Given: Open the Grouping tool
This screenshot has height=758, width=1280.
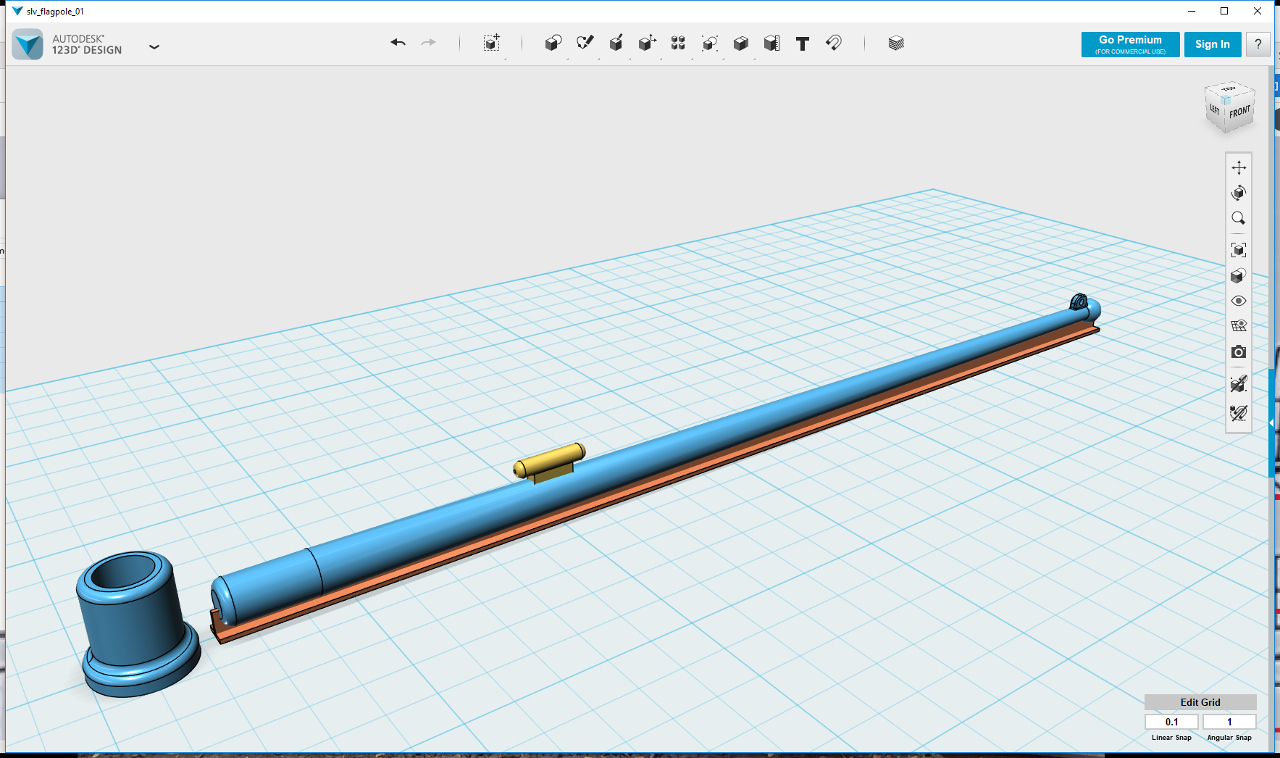Looking at the screenshot, I should pyautogui.click(x=710, y=43).
